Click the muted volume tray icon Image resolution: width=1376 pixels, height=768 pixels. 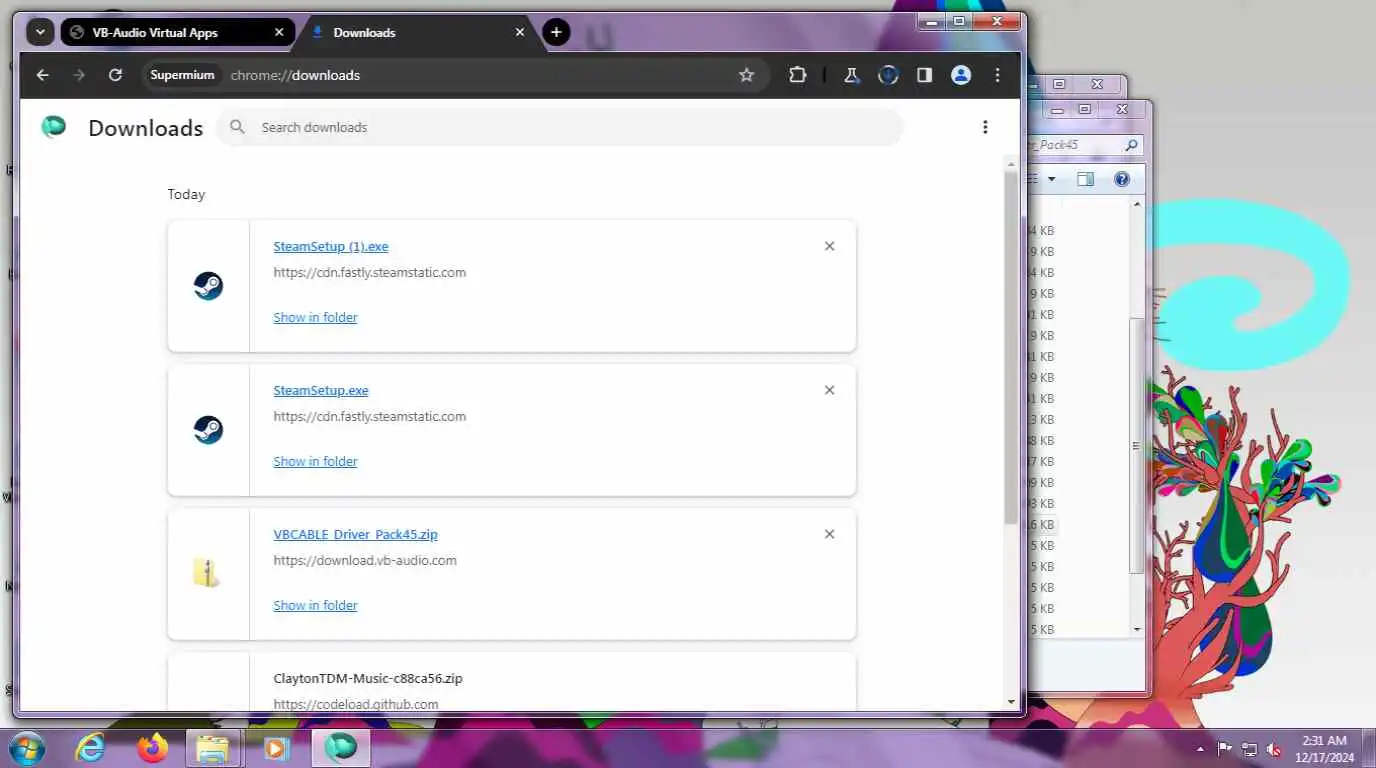(x=1274, y=749)
